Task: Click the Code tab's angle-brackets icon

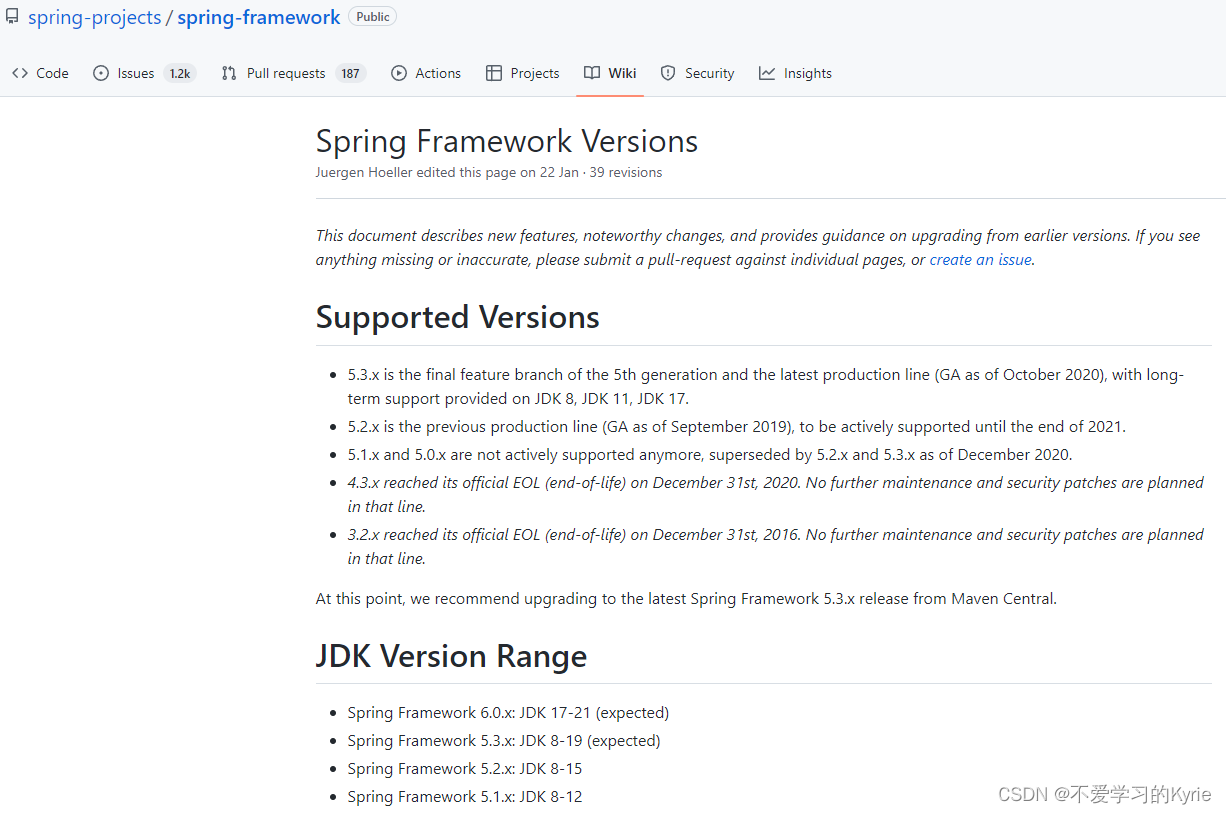Action: tap(20, 72)
